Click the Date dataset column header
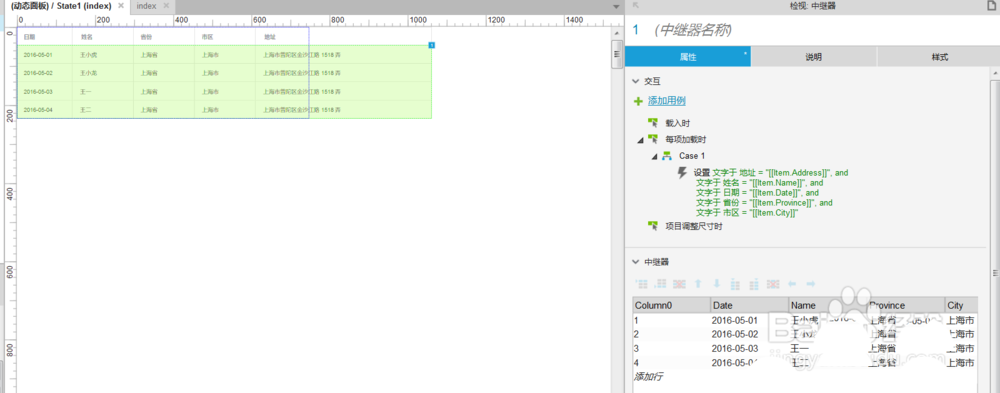Screen dimensions: 1000x393 [749, 306]
